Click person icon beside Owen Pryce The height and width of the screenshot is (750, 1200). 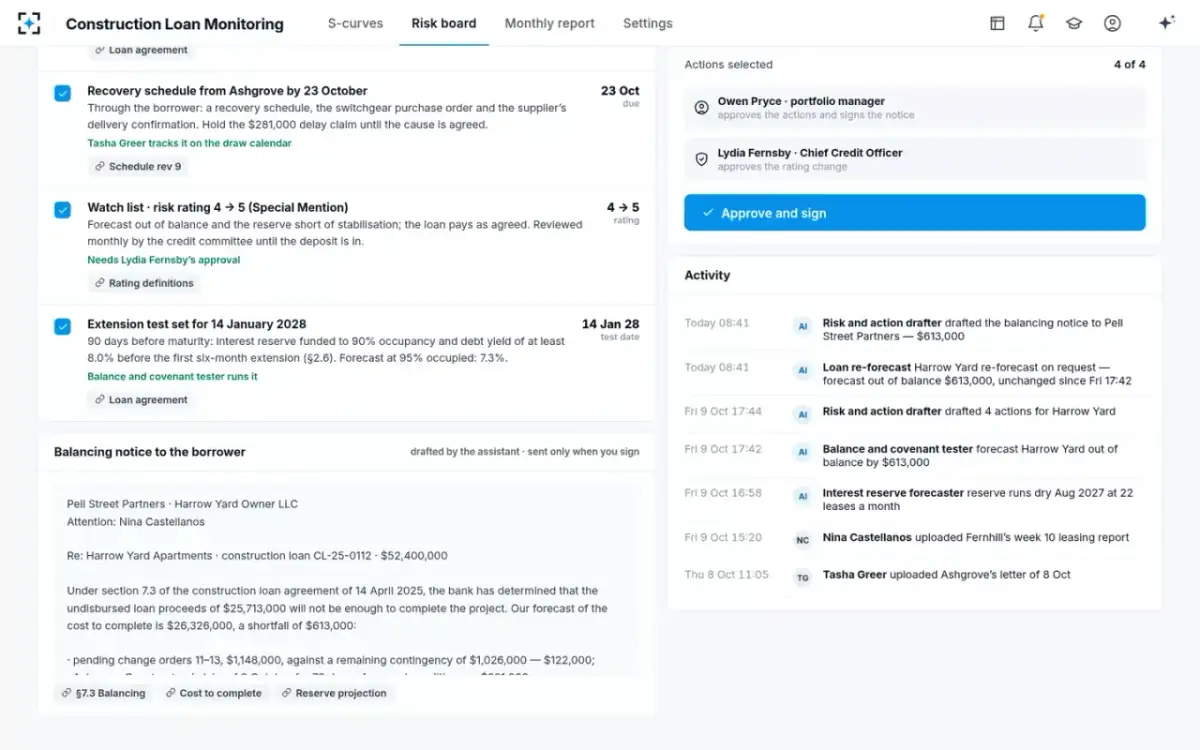point(701,107)
